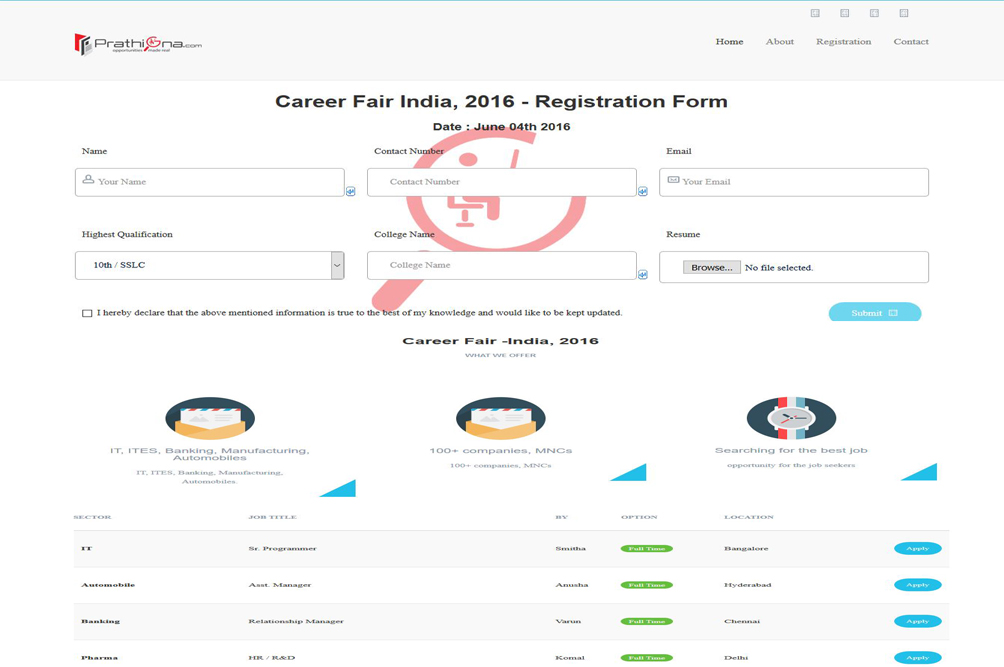The width and height of the screenshot is (1004, 667).
Task: Open the Registration menu item
Action: (x=843, y=42)
